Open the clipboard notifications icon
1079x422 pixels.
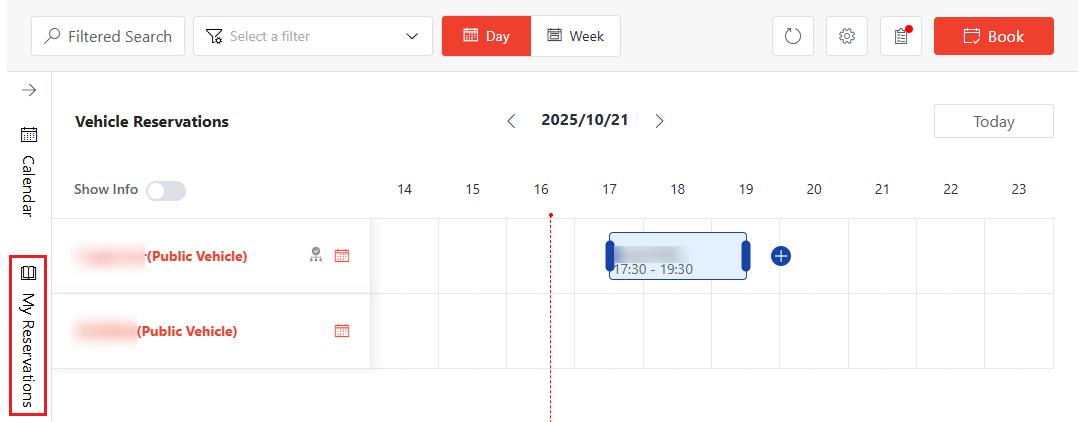coord(901,37)
